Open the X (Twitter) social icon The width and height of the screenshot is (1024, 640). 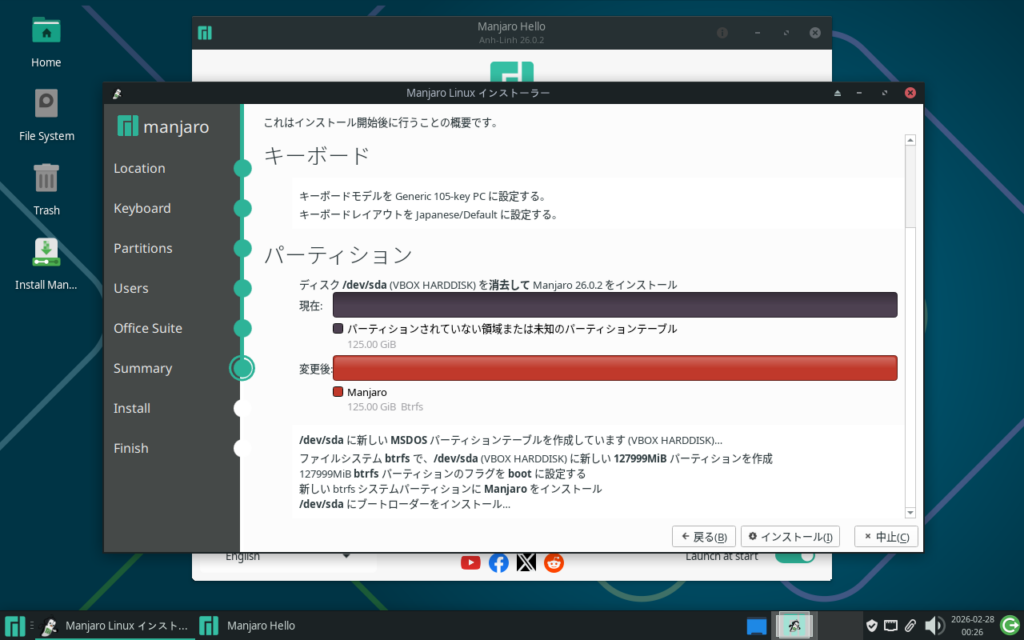526,563
